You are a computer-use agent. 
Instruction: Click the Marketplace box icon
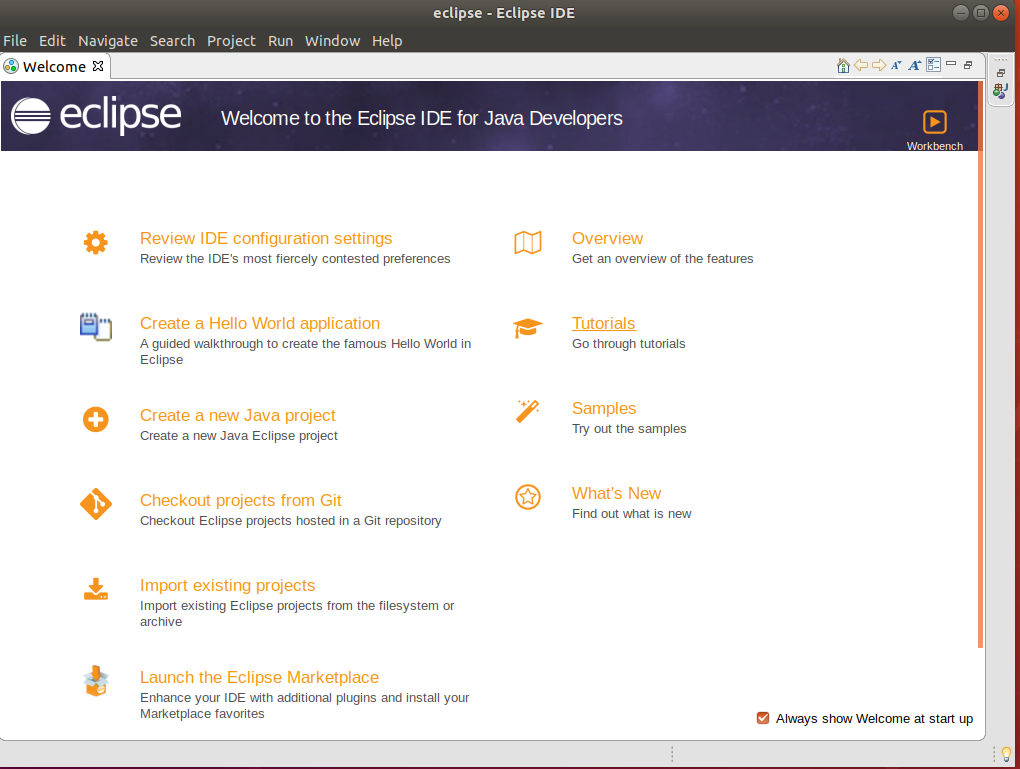tap(96, 681)
